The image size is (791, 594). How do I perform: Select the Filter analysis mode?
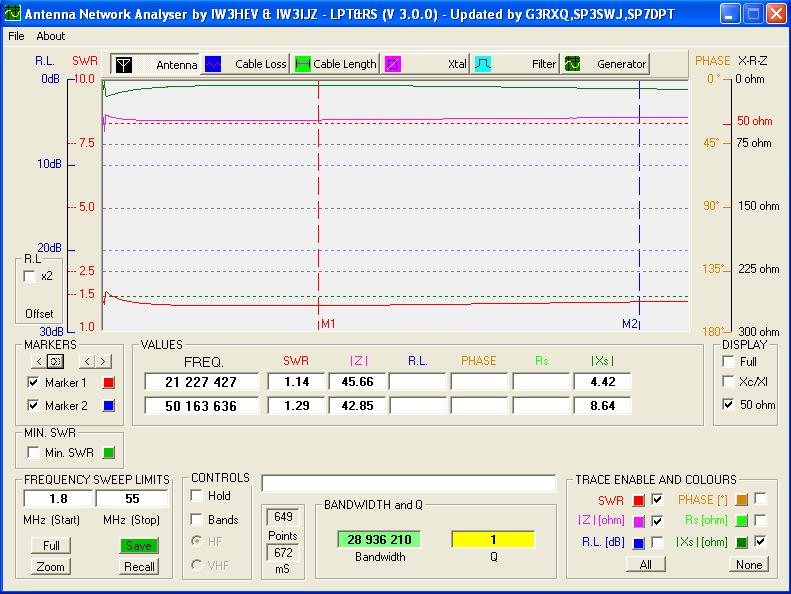pyautogui.click(x=516, y=64)
